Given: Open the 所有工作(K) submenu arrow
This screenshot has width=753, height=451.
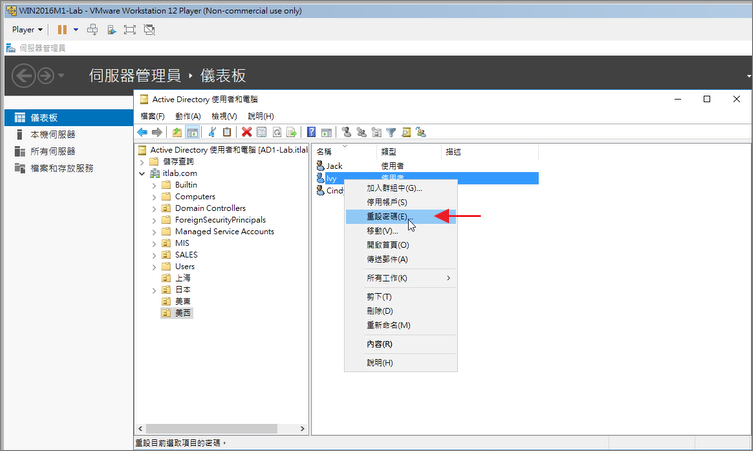Looking at the screenshot, I should (x=449, y=278).
